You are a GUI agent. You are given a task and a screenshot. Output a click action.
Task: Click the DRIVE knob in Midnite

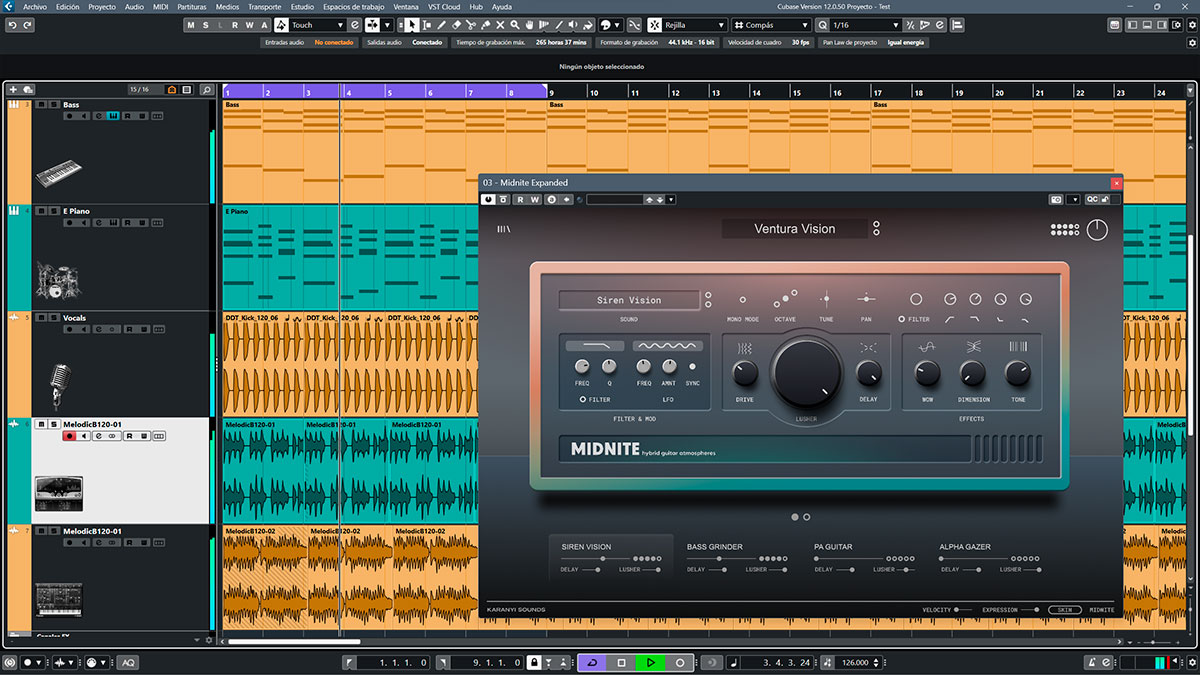click(x=745, y=374)
